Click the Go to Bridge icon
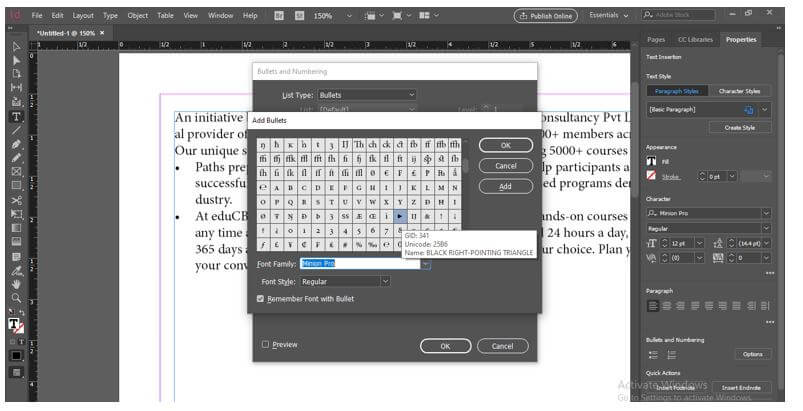This screenshot has width=803, height=411. pos(279,16)
